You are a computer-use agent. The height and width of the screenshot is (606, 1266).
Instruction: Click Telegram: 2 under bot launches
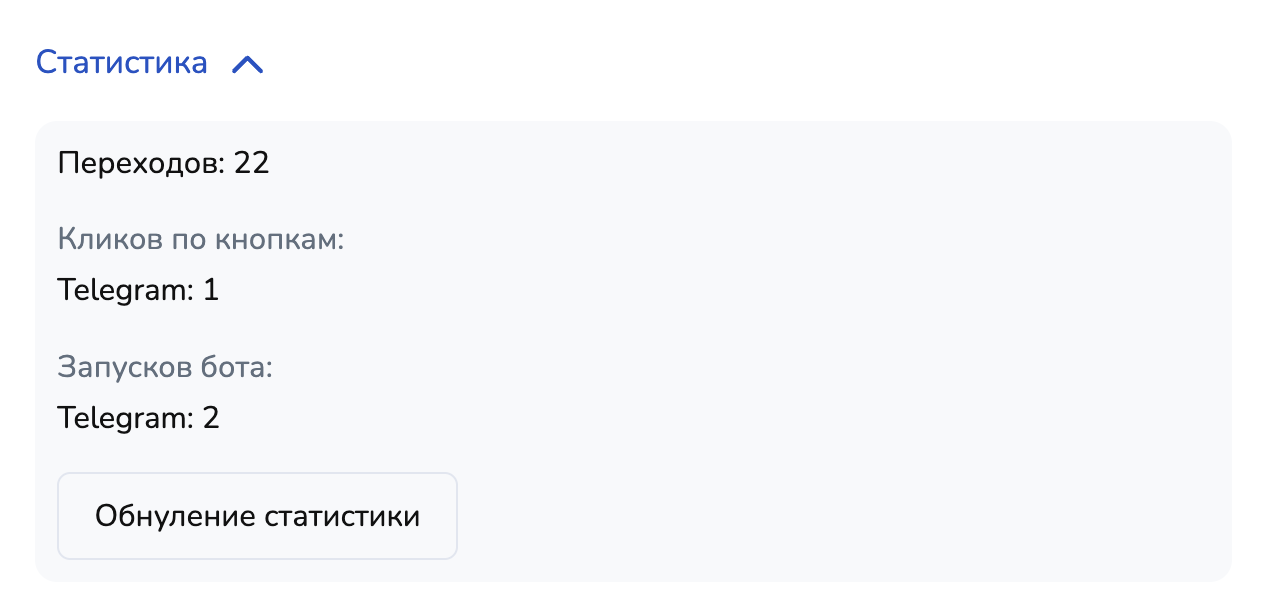(138, 418)
